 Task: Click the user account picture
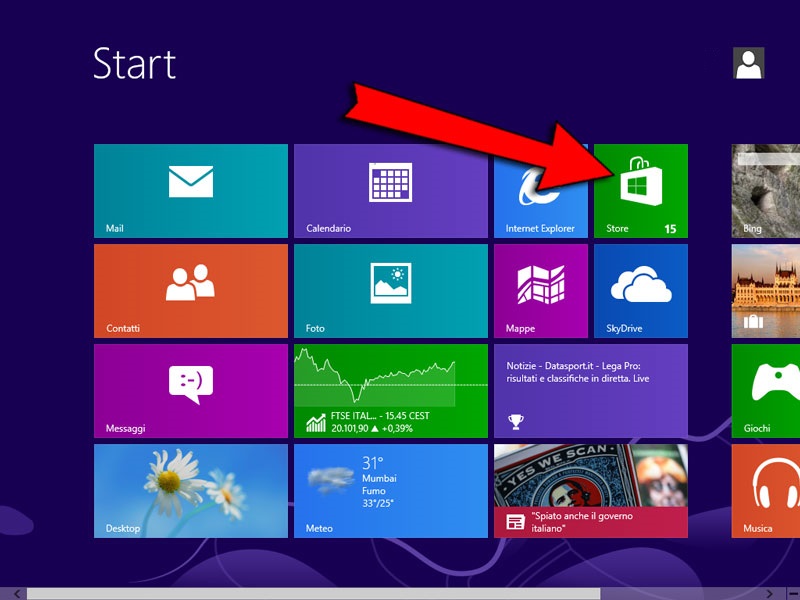coord(748,63)
